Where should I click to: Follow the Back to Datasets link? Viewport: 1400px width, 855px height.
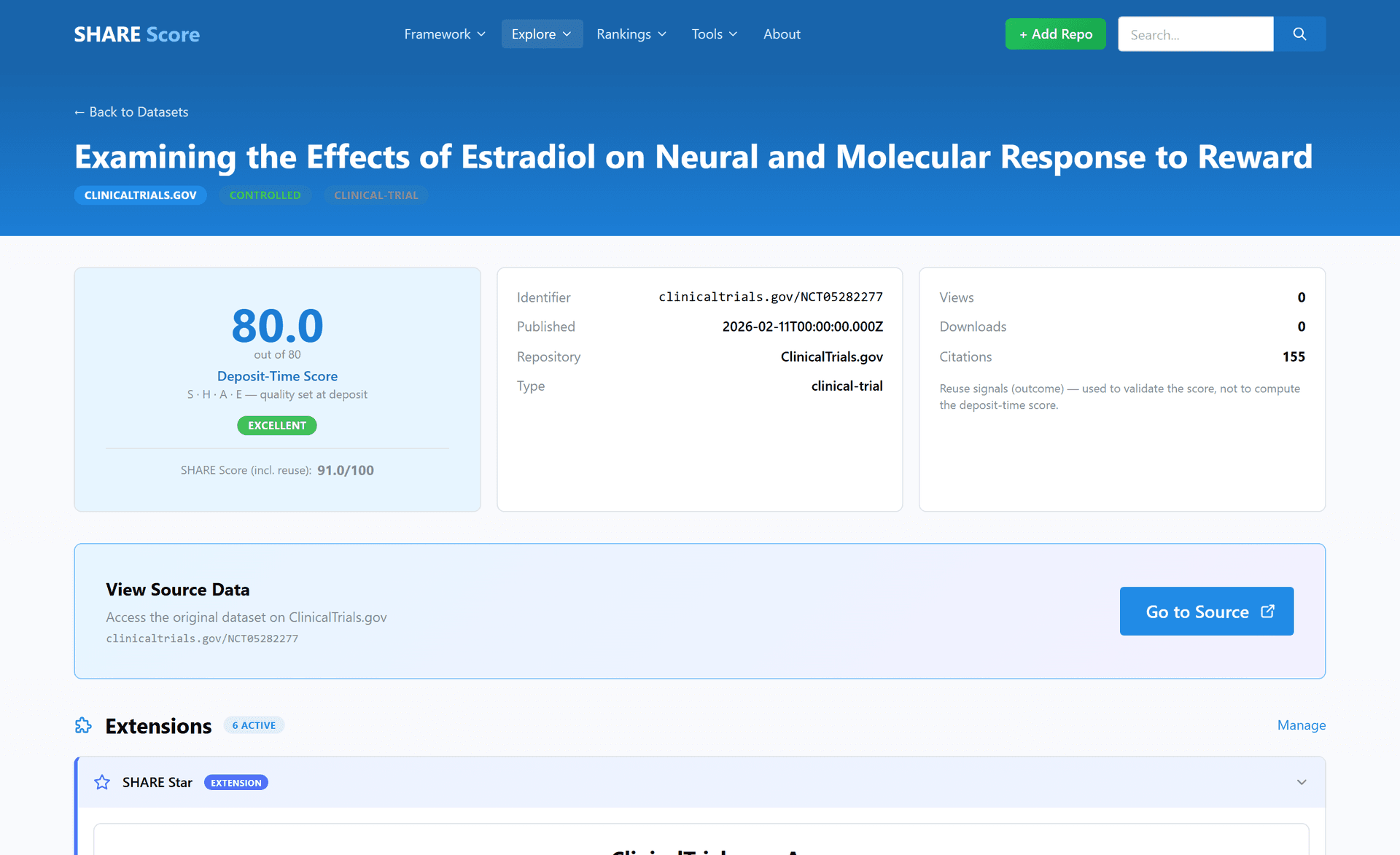coord(131,112)
